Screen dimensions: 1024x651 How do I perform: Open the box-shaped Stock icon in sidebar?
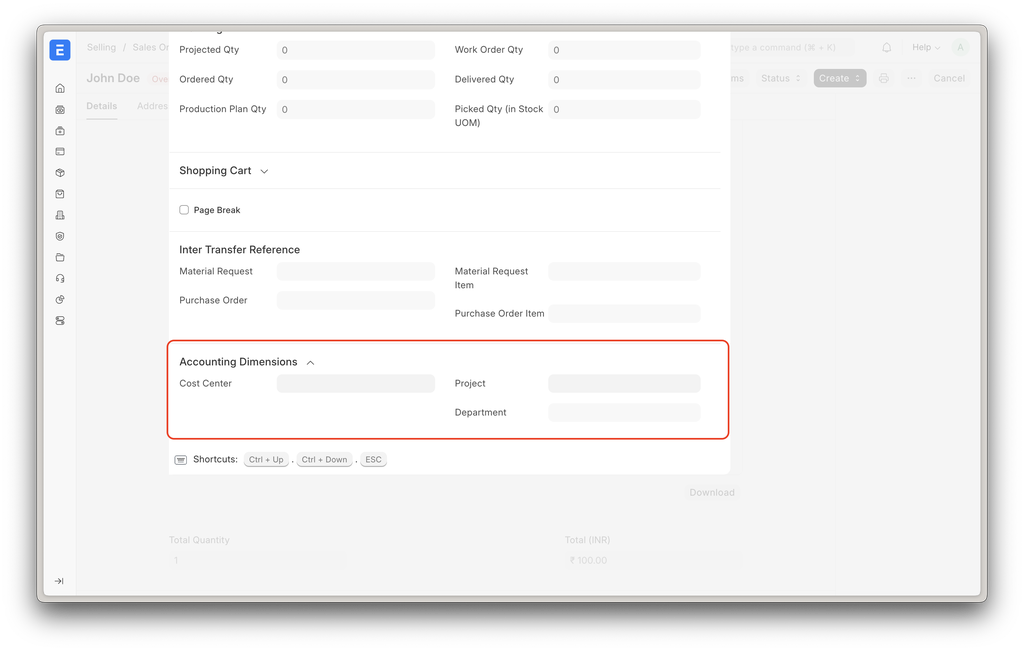pos(60,173)
